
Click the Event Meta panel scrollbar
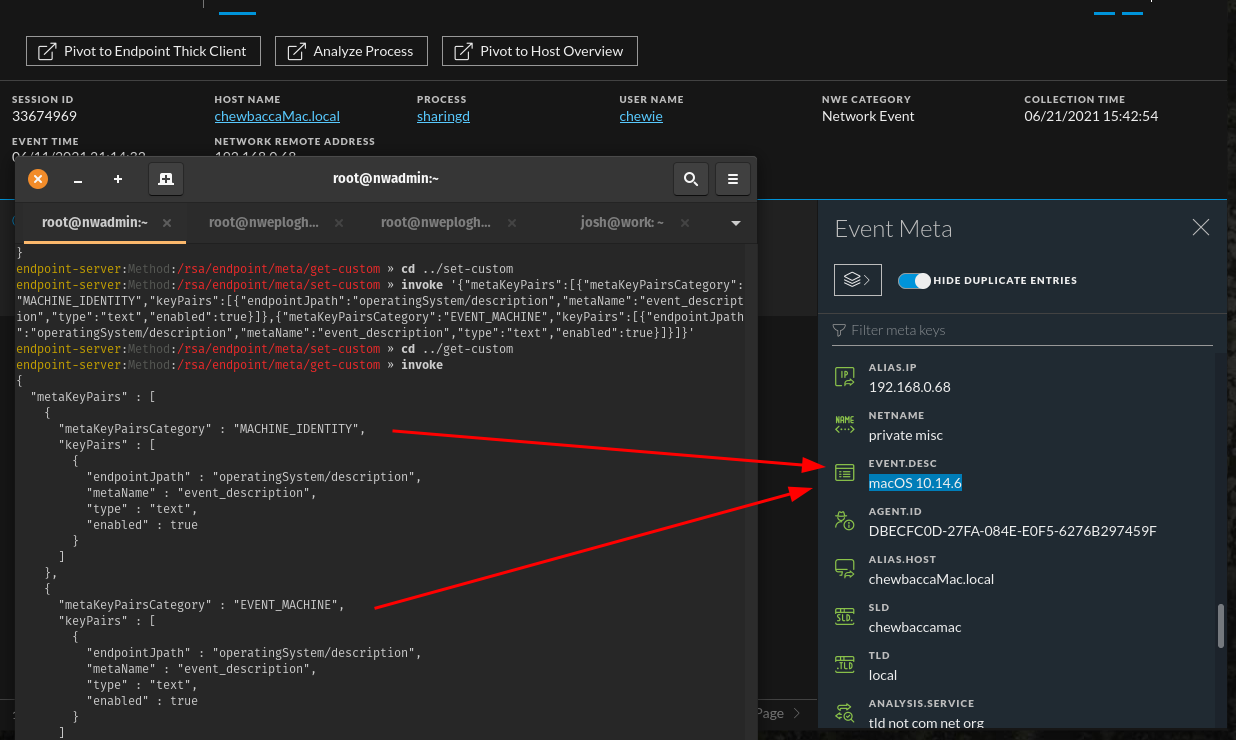[1219, 626]
